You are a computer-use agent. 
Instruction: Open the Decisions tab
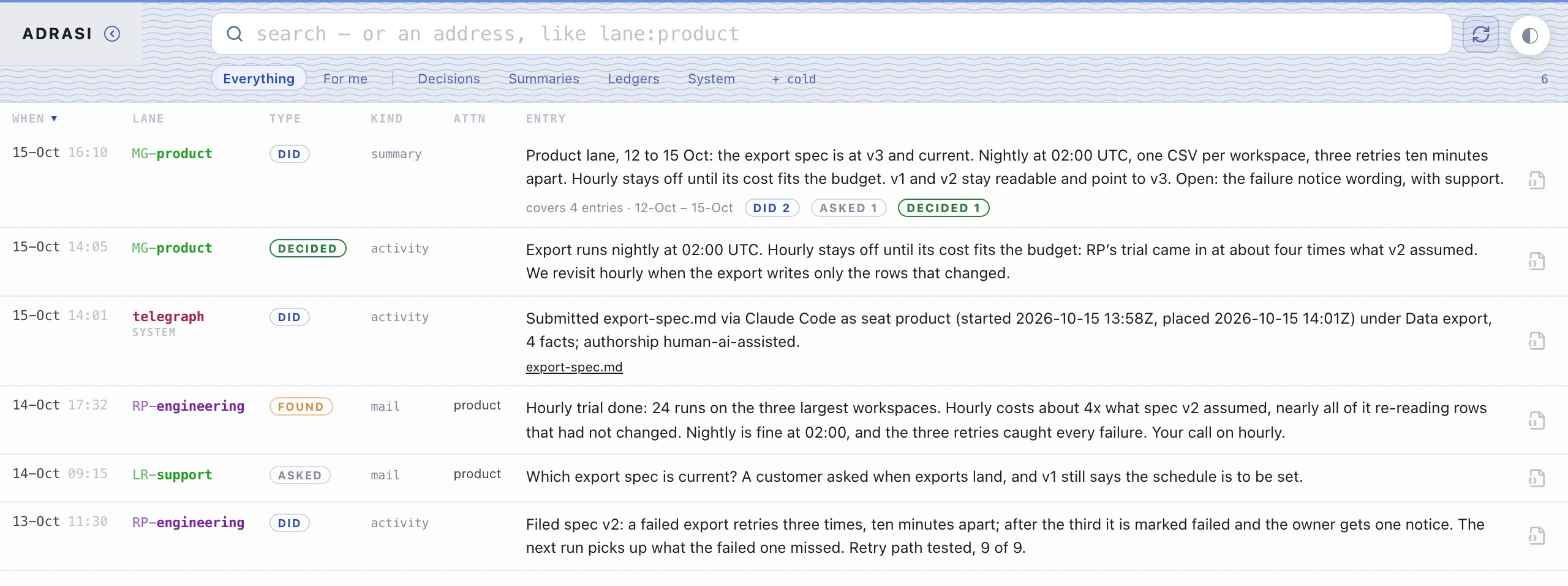point(449,78)
